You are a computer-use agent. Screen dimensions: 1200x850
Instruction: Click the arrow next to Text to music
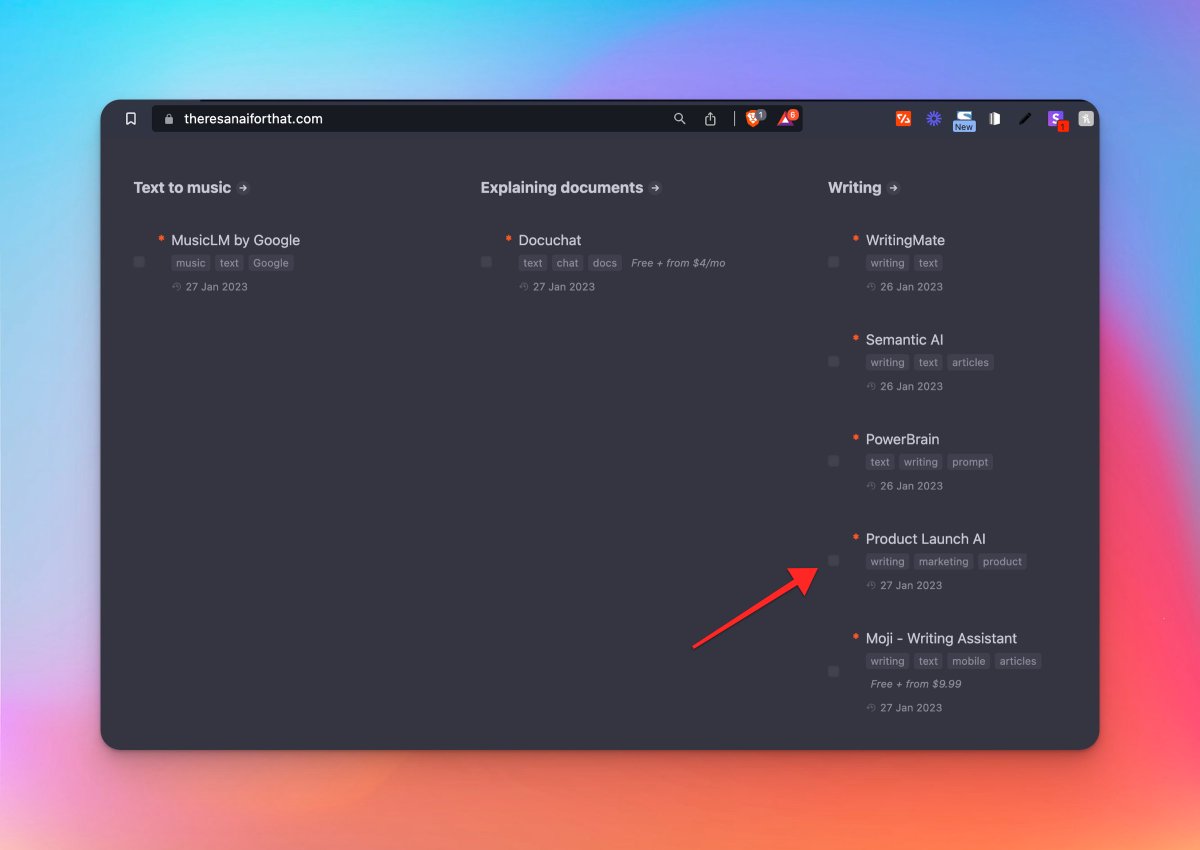[x=243, y=188]
